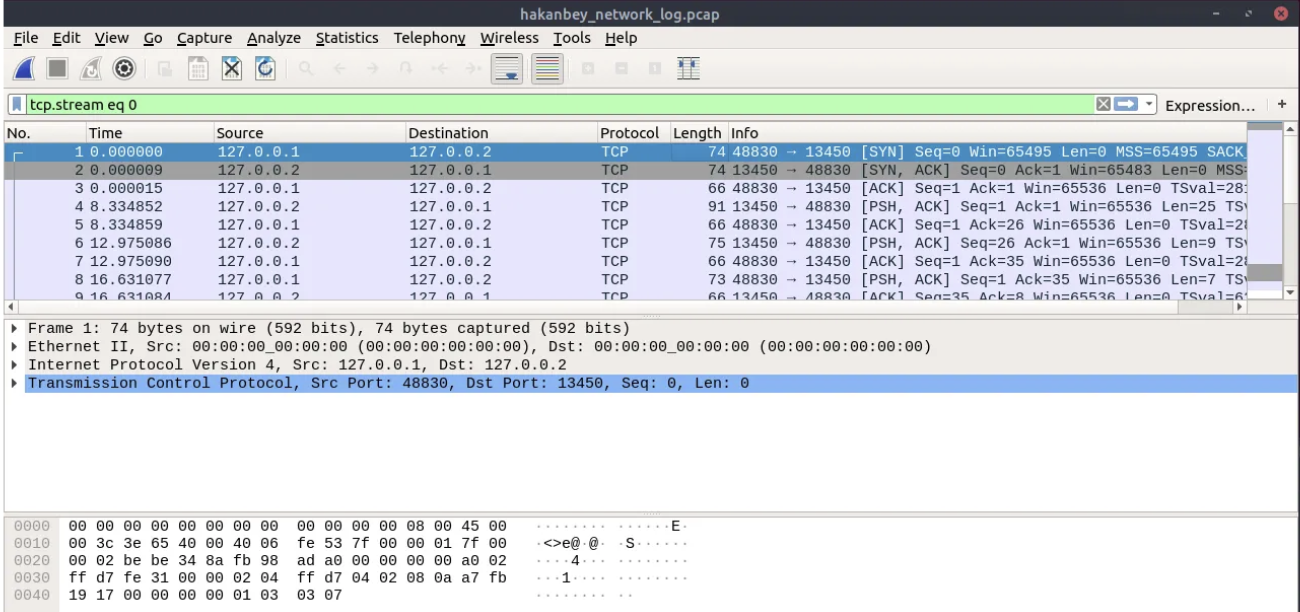The width and height of the screenshot is (1300, 612).
Task: Expand Transmission Control Protocol section
Action: (x=13, y=384)
